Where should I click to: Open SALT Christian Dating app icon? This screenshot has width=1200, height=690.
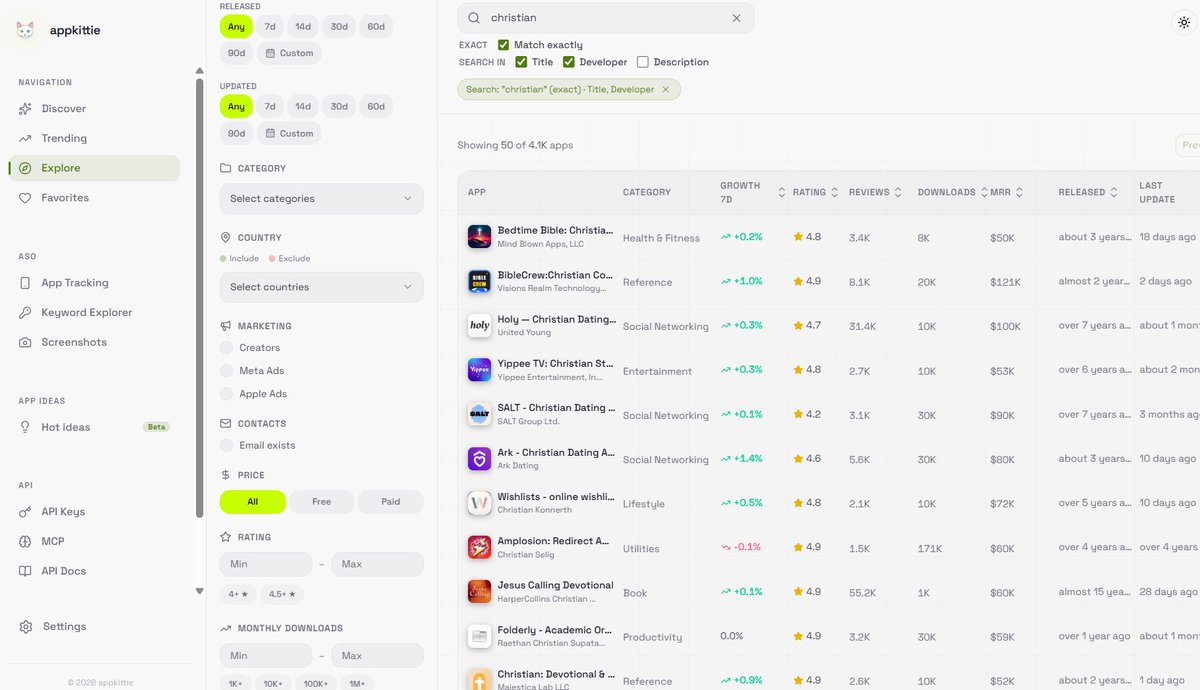tap(479, 414)
